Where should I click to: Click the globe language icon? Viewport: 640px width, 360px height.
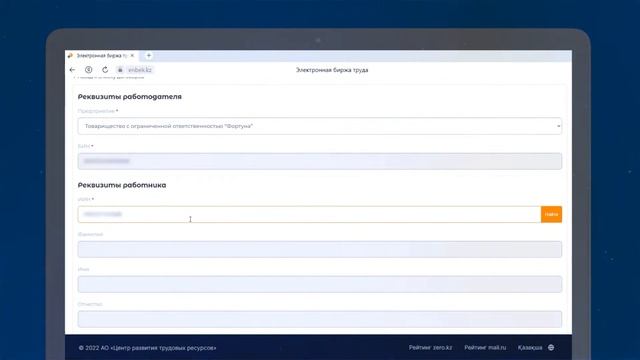[551, 348]
